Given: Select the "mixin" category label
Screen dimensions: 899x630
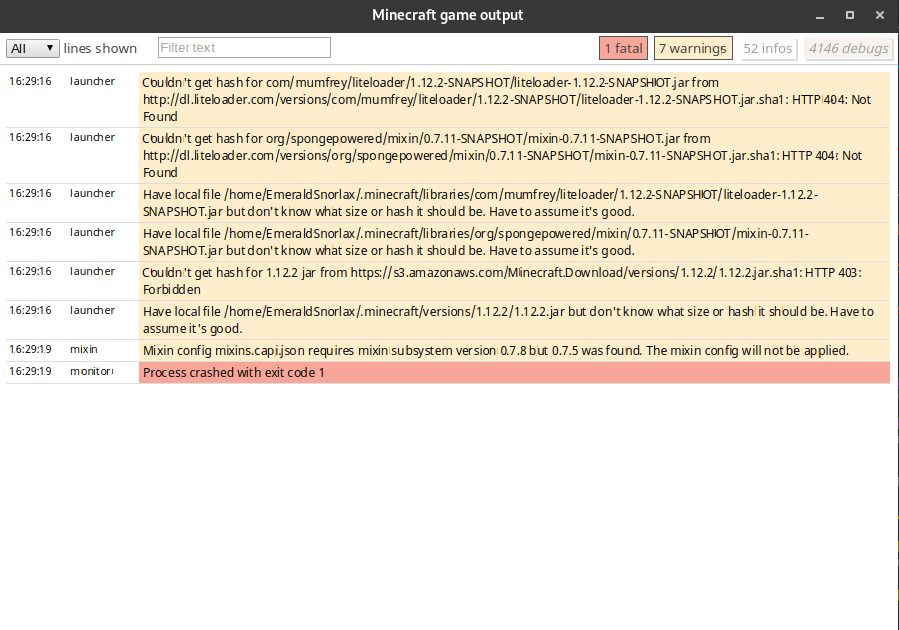Looking at the screenshot, I should (x=83, y=349).
